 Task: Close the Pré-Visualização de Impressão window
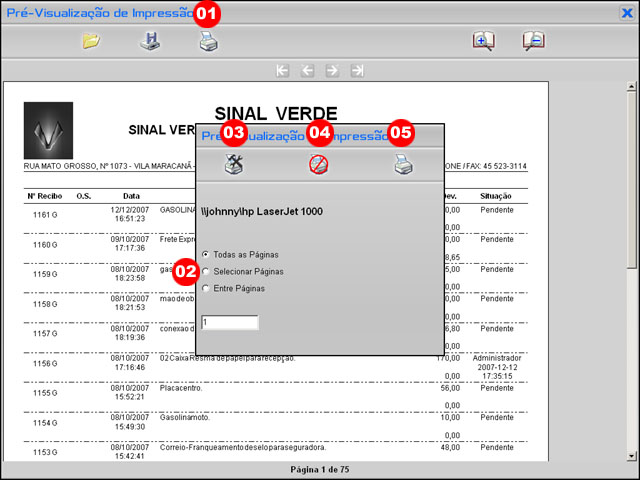click(x=627, y=13)
